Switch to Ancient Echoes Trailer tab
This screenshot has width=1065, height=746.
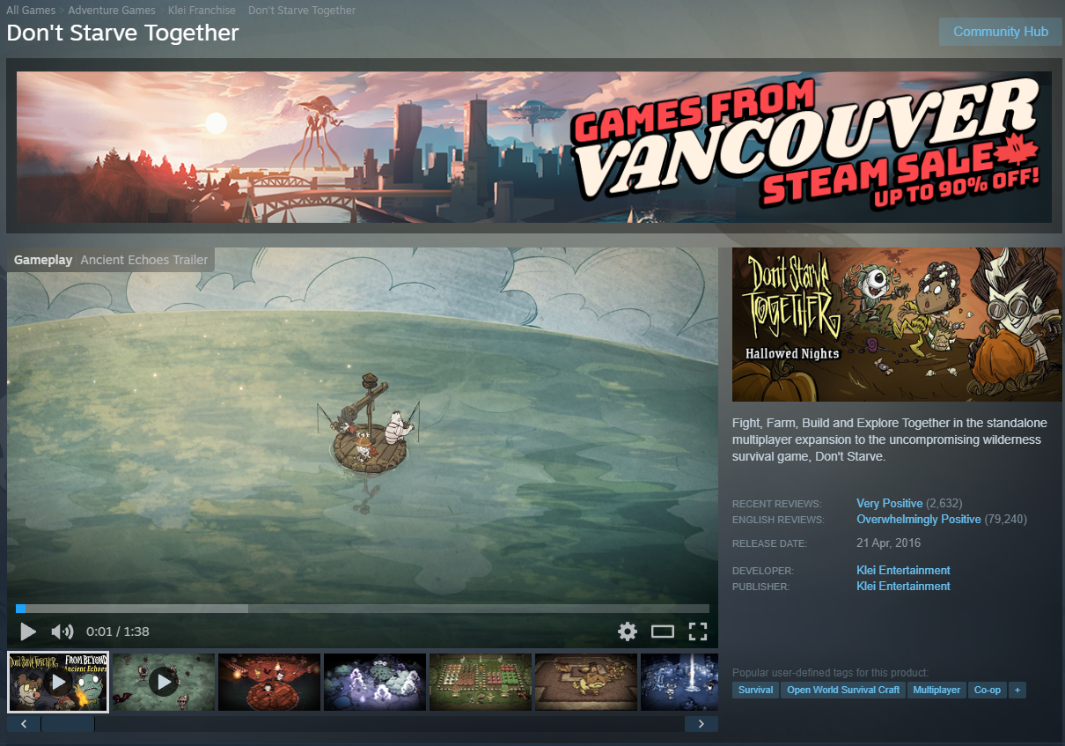coord(144,260)
